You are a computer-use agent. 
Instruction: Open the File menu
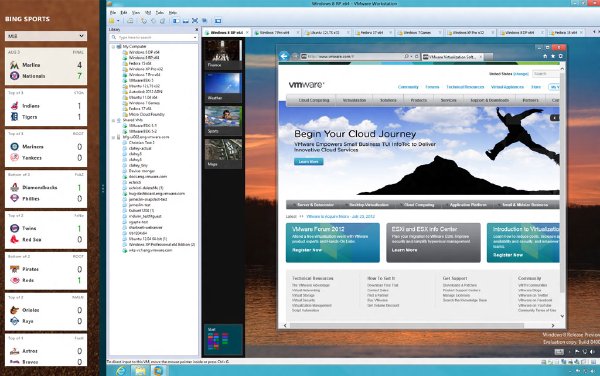point(113,13)
